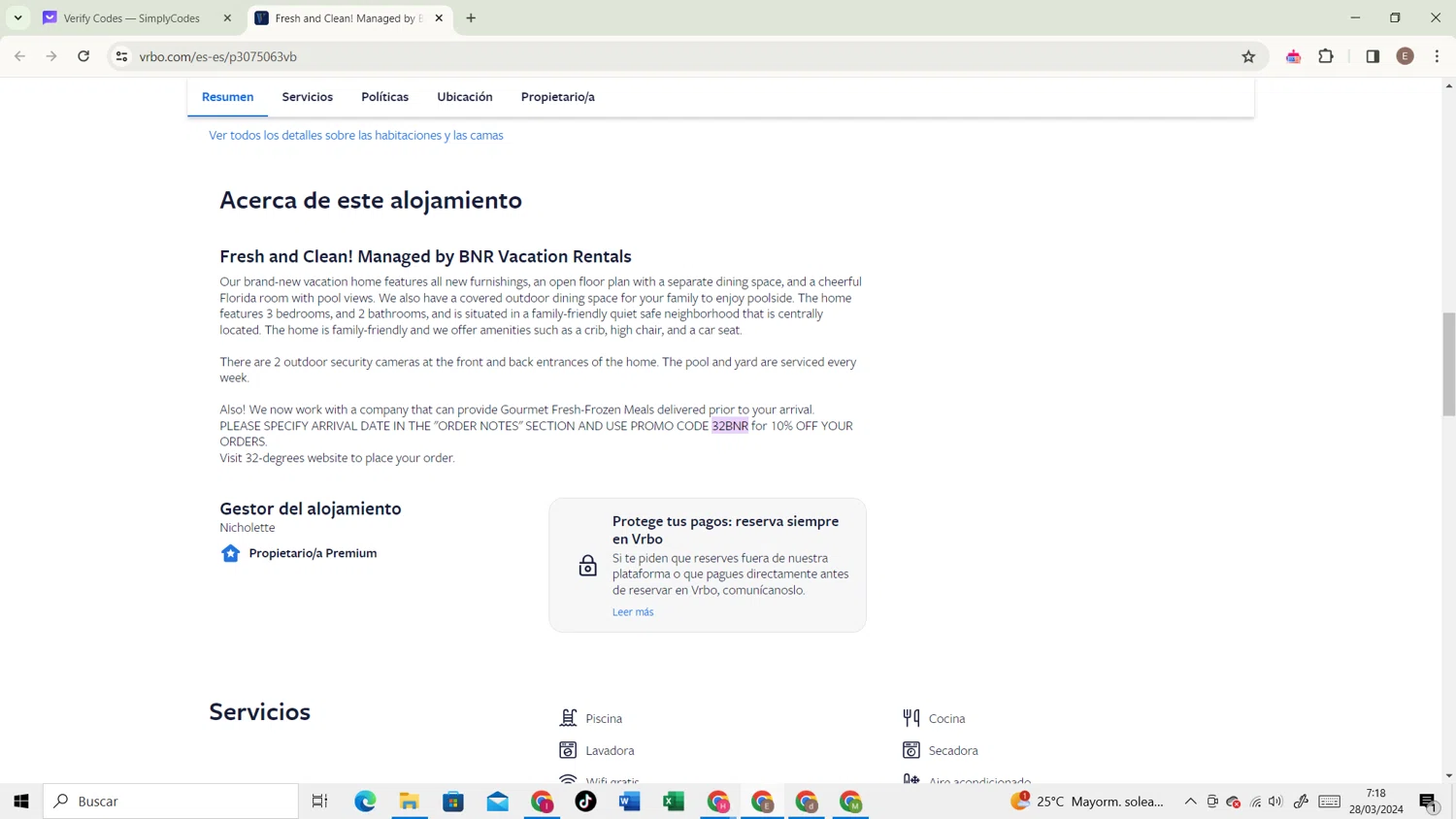This screenshot has height=819, width=1456.
Task: Click the highlighted promo code 32BNR
Action: (x=730, y=426)
